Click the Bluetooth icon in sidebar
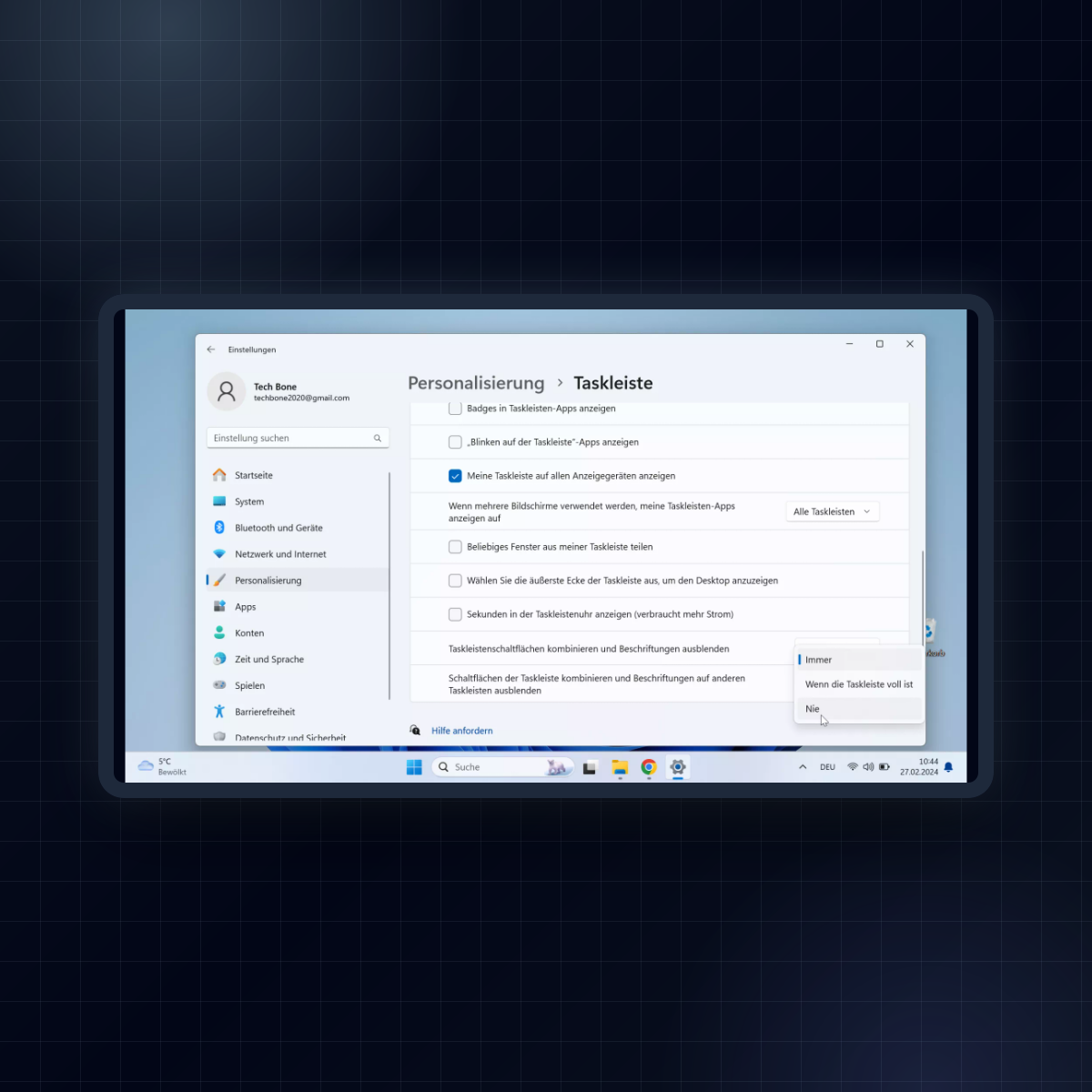The height and width of the screenshot is (1092, 1092). [219, 528]
